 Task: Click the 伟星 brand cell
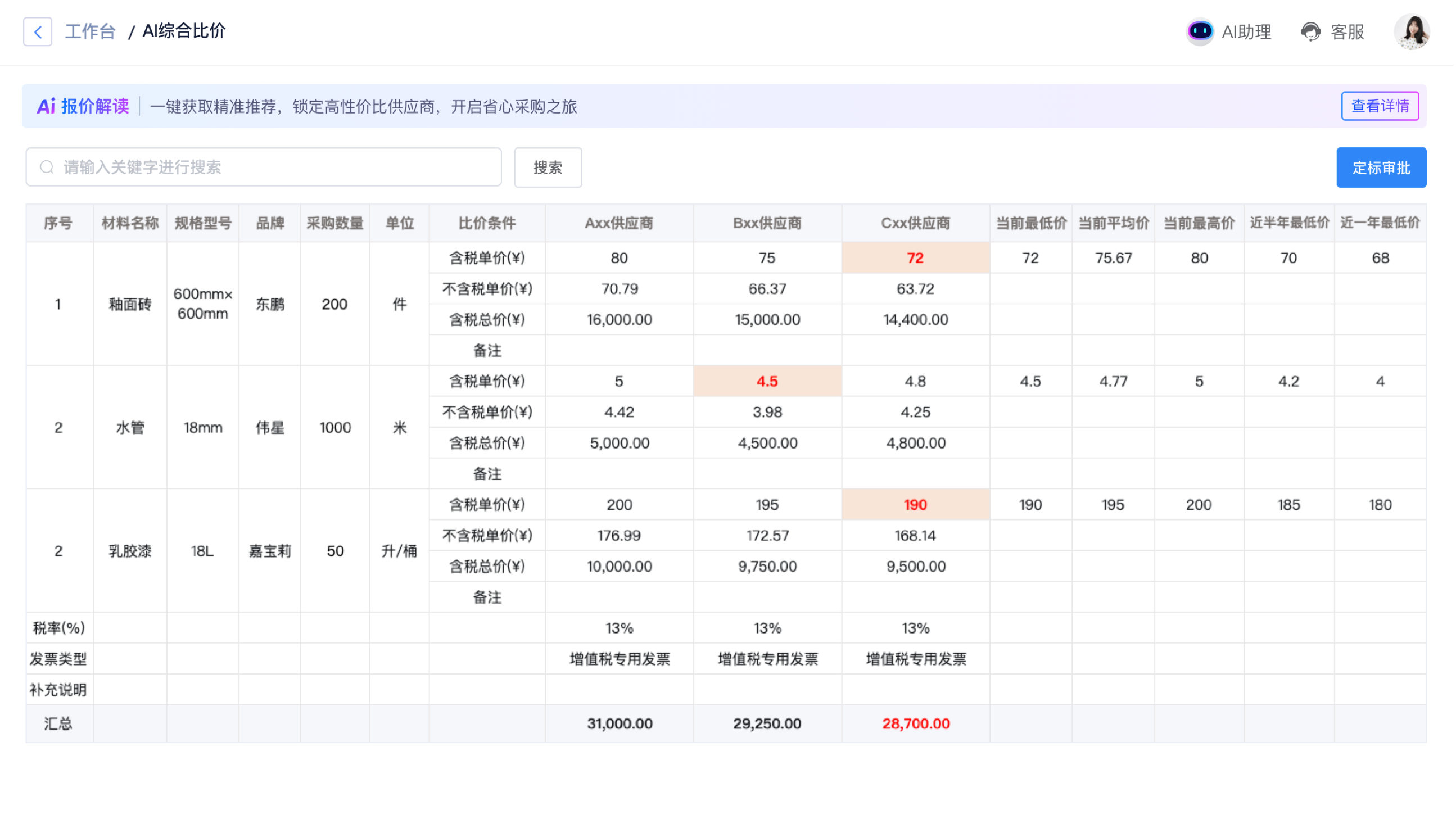point(270,428)
